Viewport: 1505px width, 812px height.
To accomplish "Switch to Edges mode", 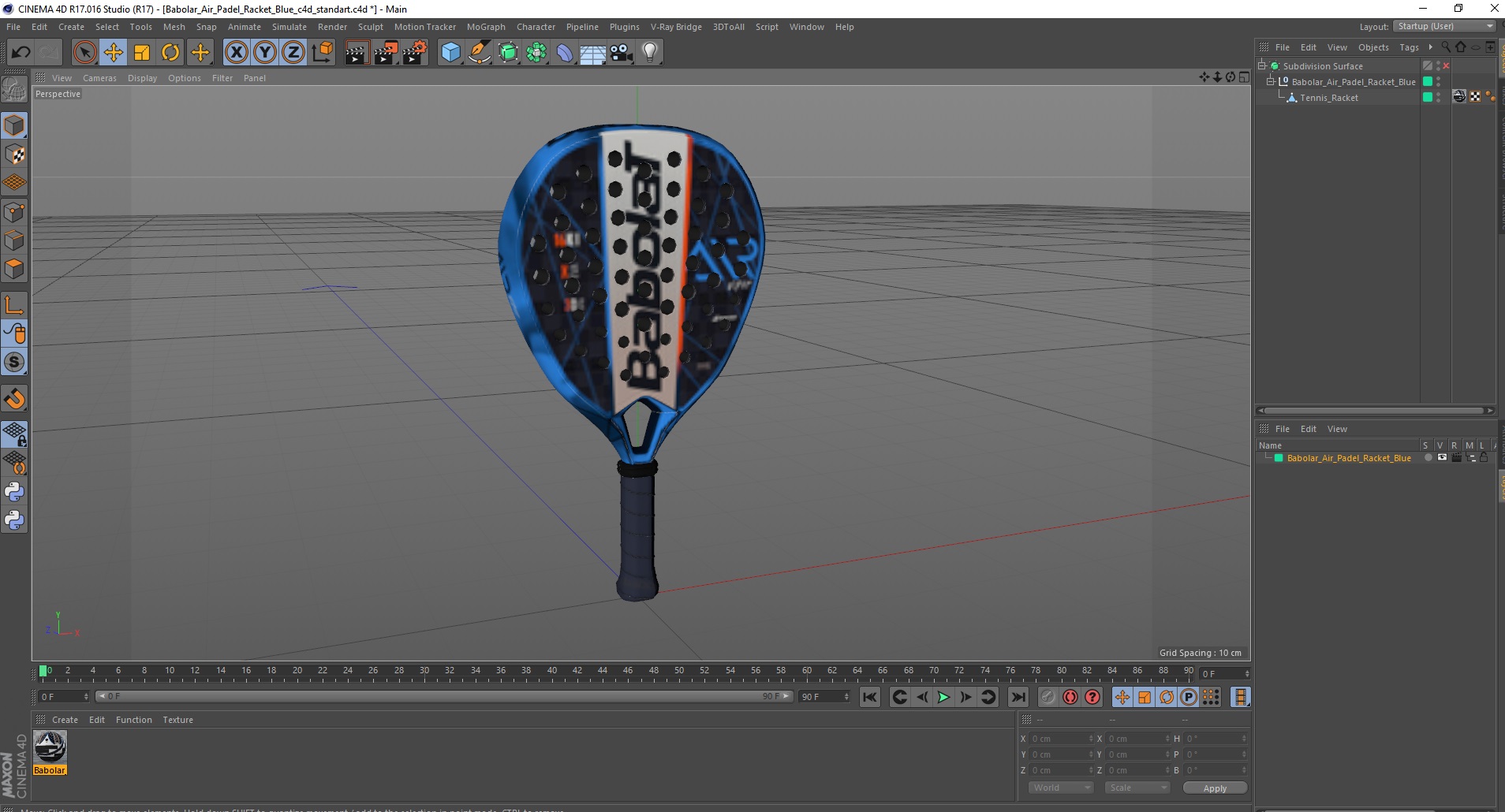I will (14, 240).
